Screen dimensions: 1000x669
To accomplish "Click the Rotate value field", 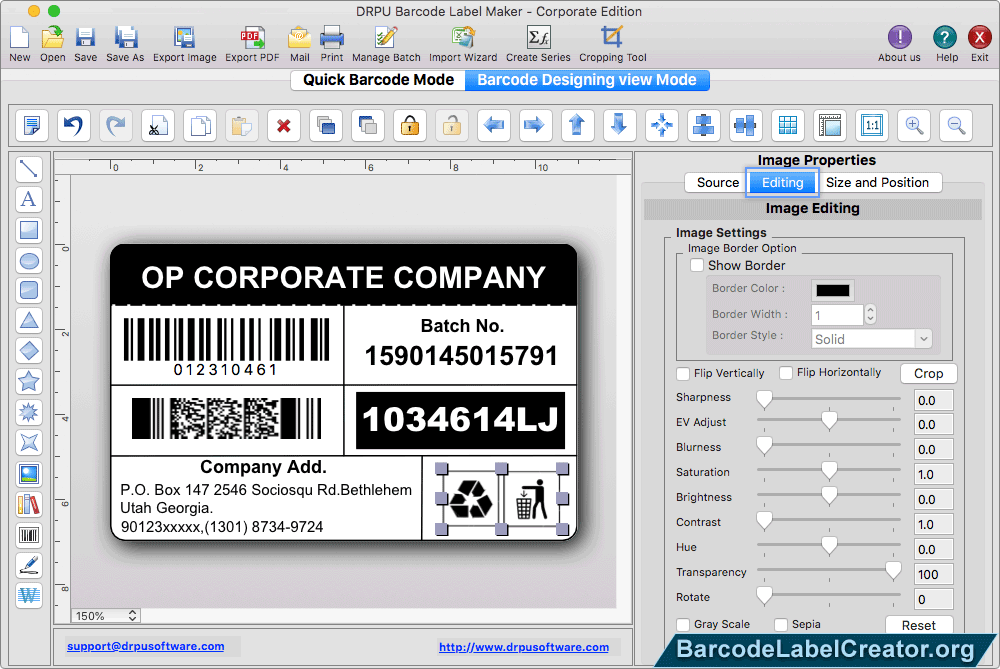I will pyautogui.click(x=933, y=599).
